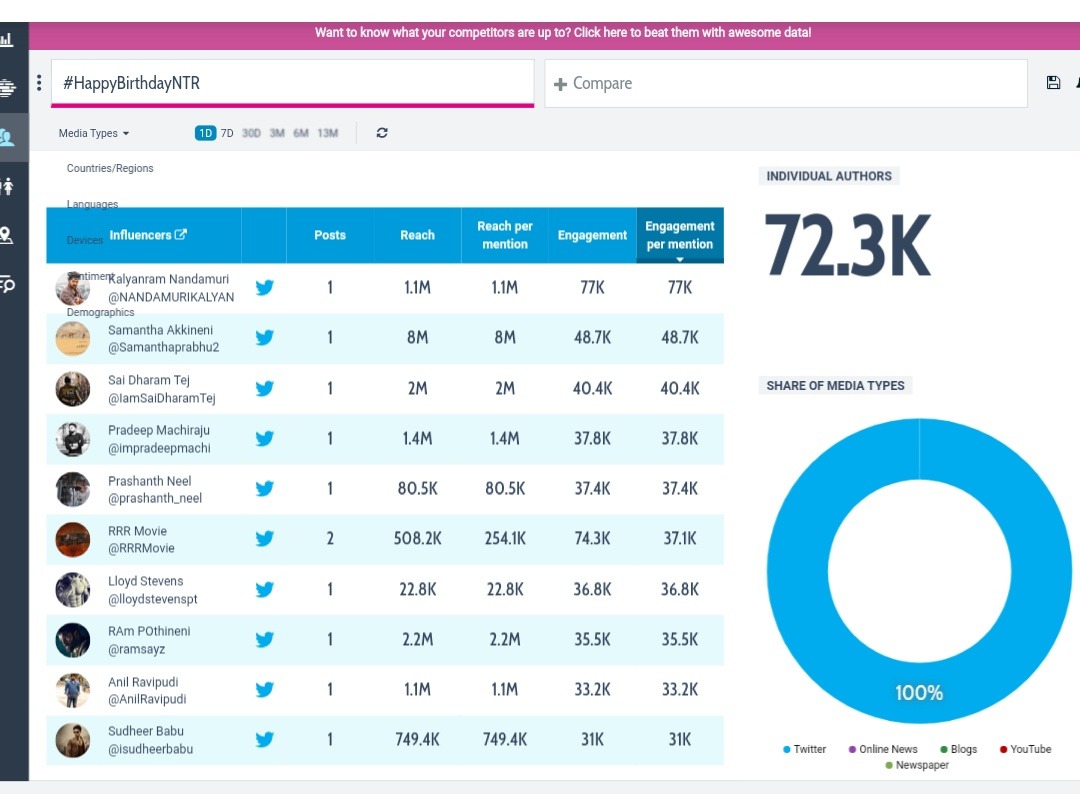Open @impradeepmachi handle link
The image size is (1080, 794).
click(159, 448)
